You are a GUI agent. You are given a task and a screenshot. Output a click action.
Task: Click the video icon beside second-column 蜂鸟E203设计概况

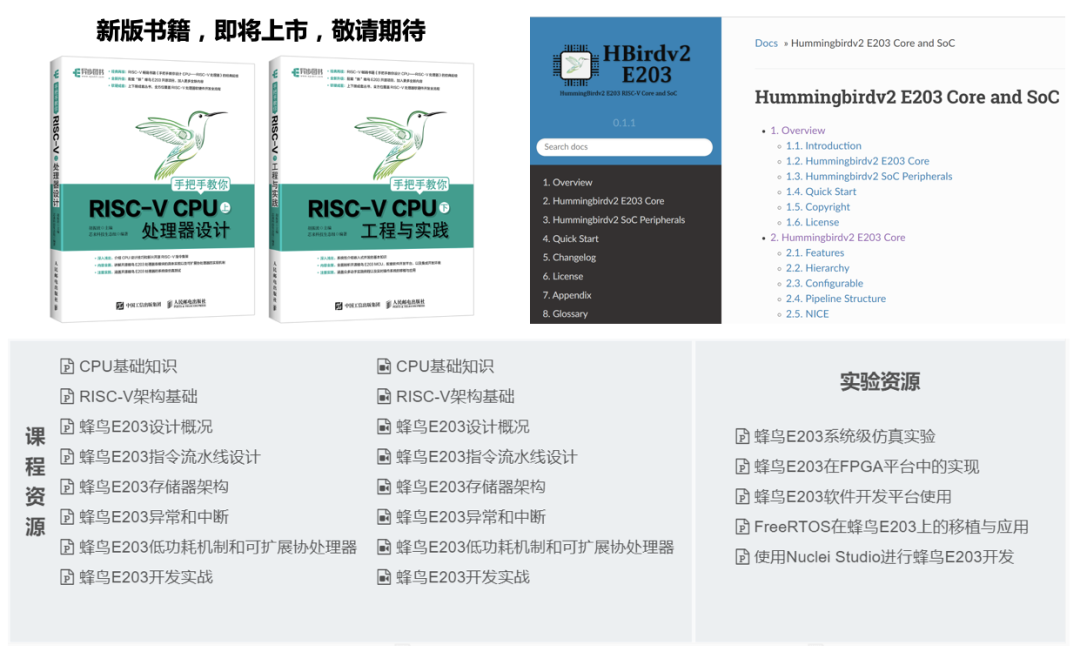pos(384,427)
